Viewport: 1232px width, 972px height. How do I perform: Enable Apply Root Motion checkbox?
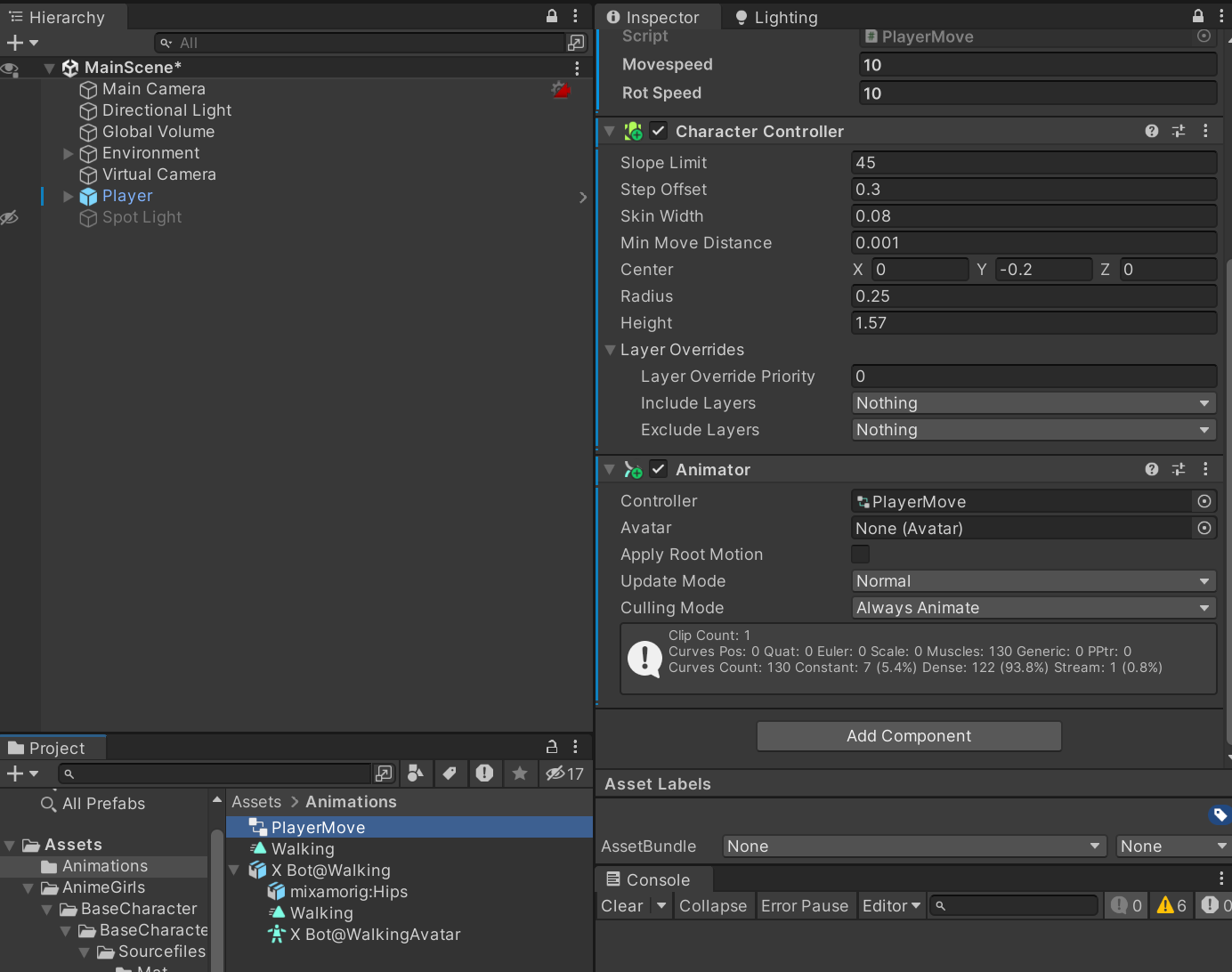(x=860, y=555)
